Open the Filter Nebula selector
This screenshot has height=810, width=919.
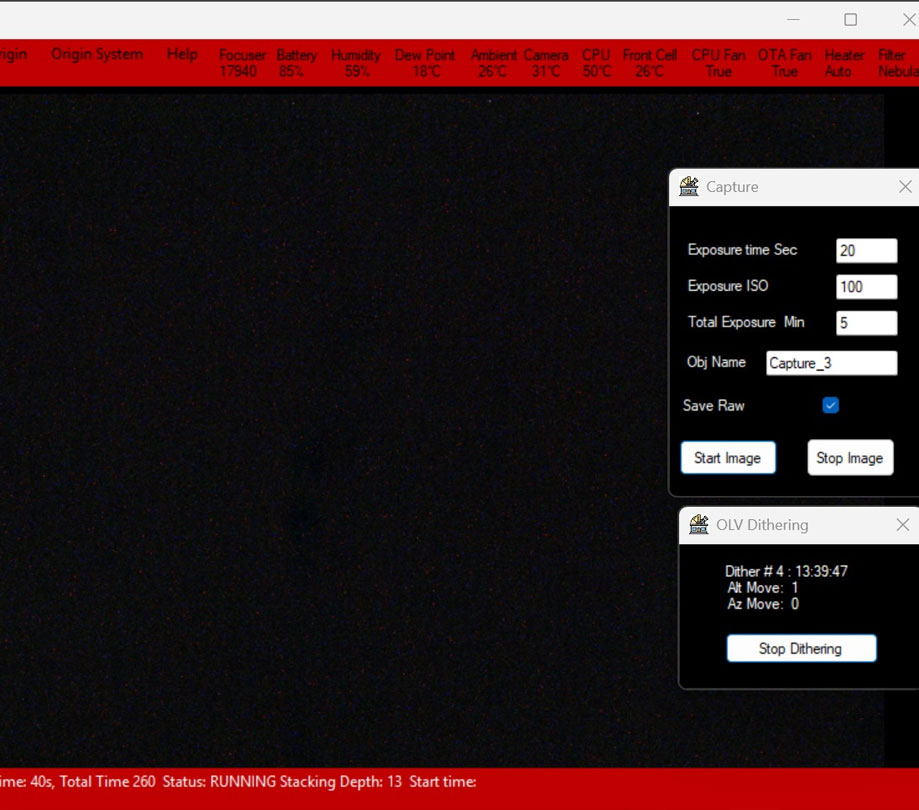click(x=897, y=62)
